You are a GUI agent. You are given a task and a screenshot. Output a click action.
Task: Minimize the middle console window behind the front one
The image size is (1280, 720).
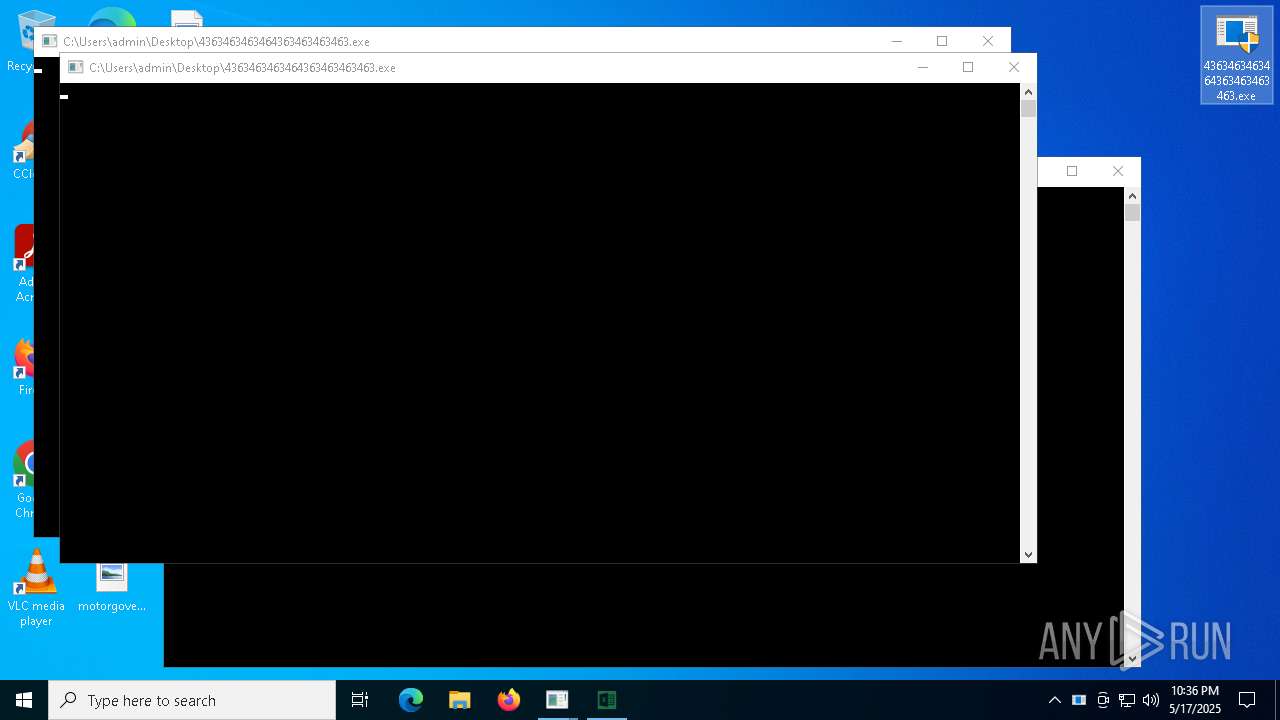point(896,41)
